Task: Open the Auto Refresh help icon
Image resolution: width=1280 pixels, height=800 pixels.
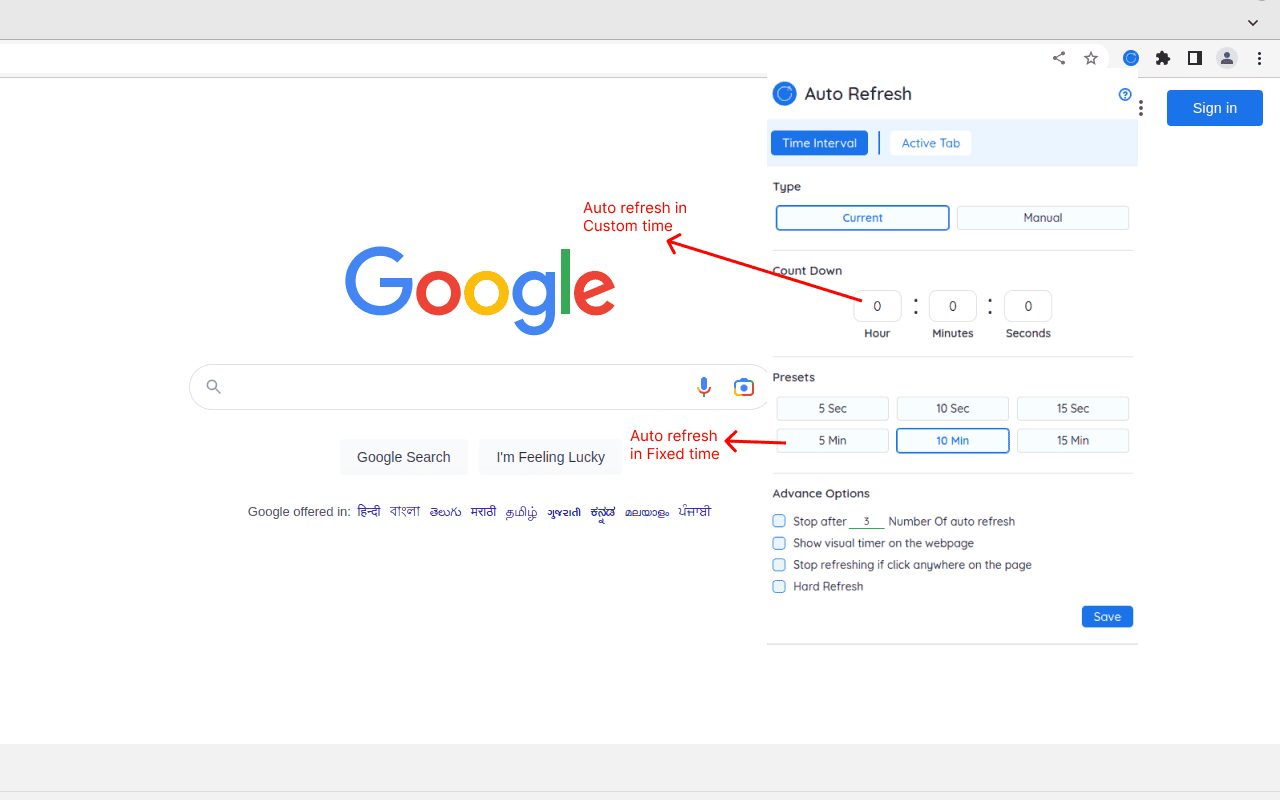Action: [x=1125, y=94]
